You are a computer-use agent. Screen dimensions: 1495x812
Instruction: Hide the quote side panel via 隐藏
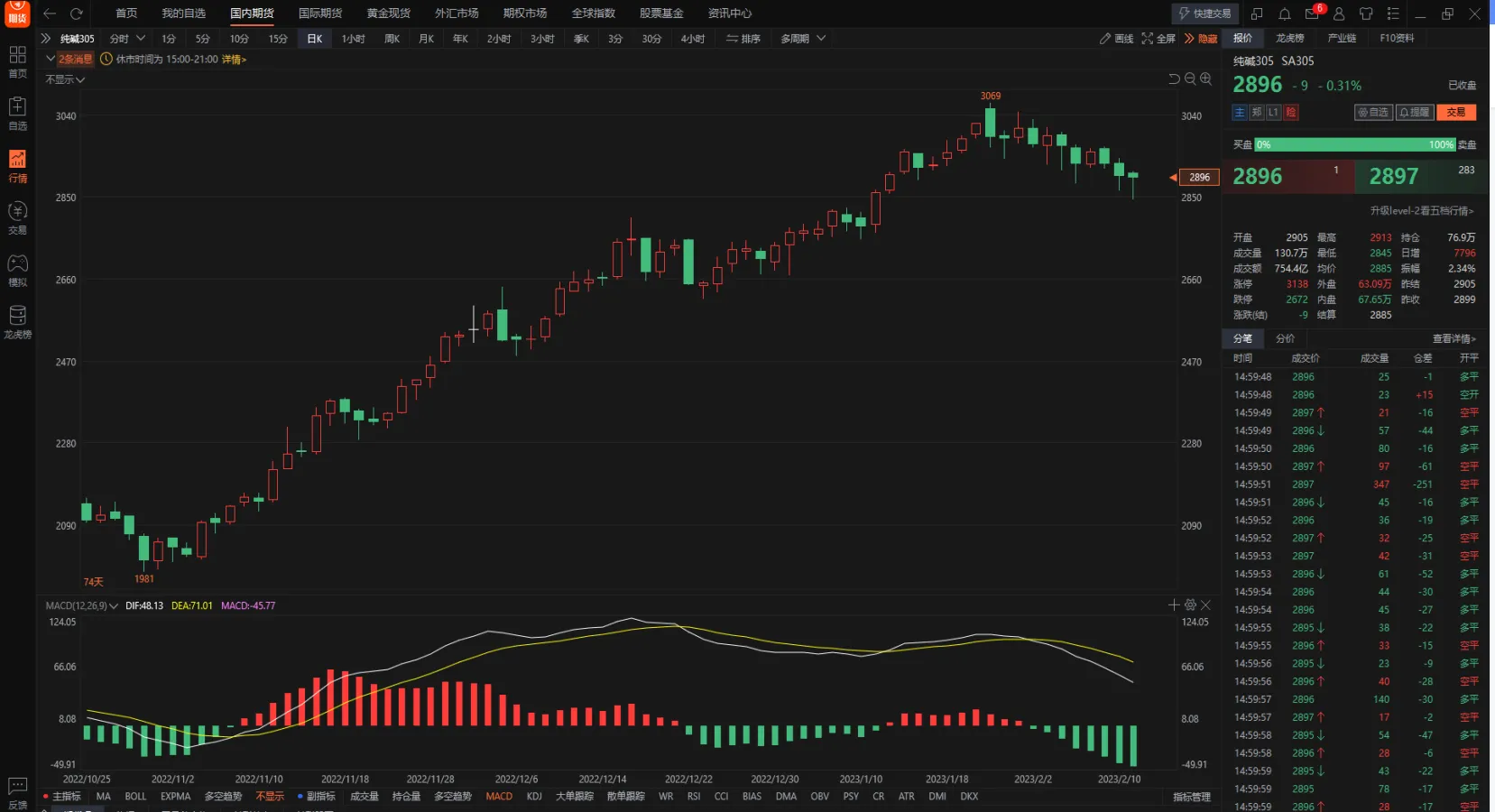coord(1201,39)
